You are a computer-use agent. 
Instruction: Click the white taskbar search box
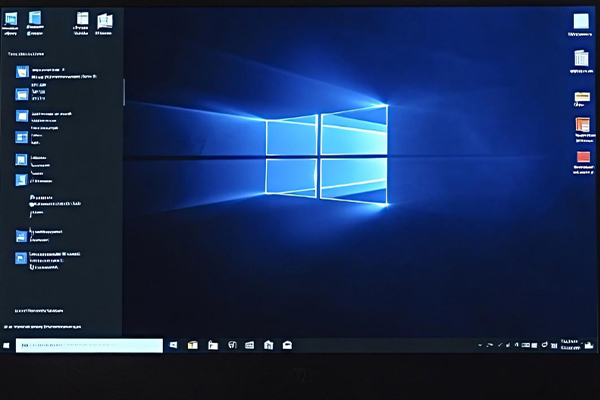[89, 345]
